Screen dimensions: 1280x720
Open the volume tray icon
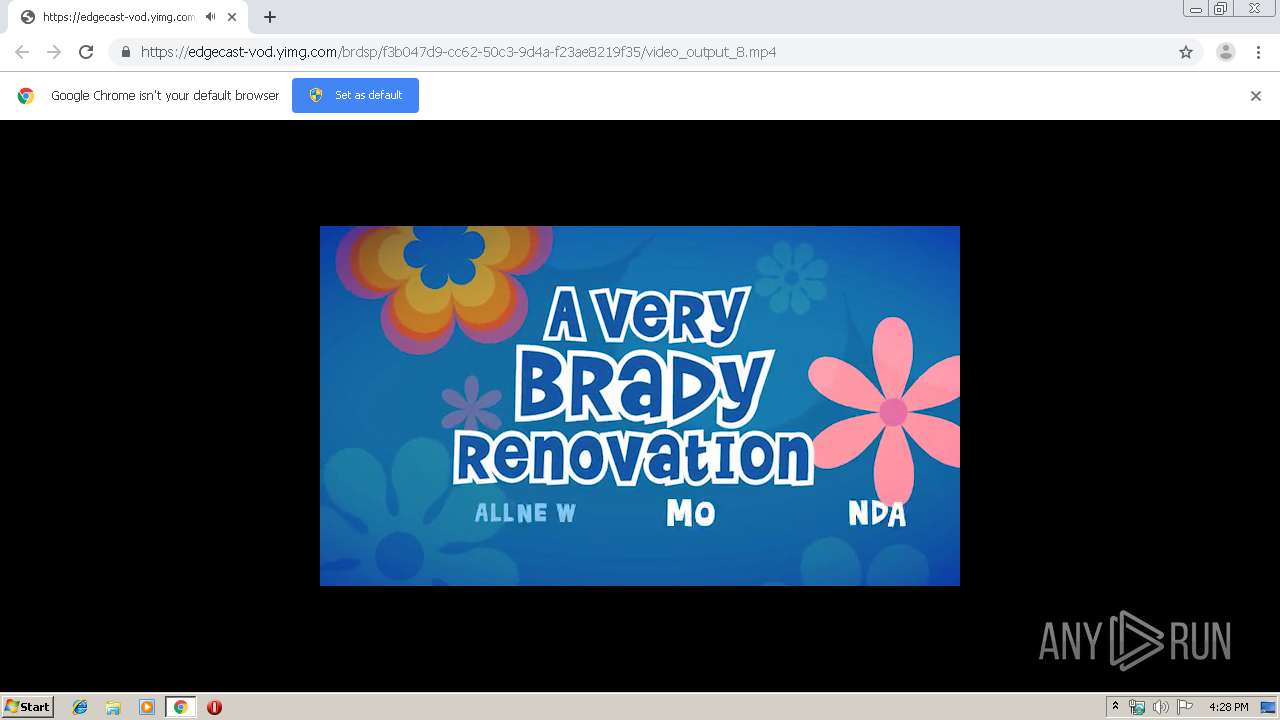pos(1161,707)
